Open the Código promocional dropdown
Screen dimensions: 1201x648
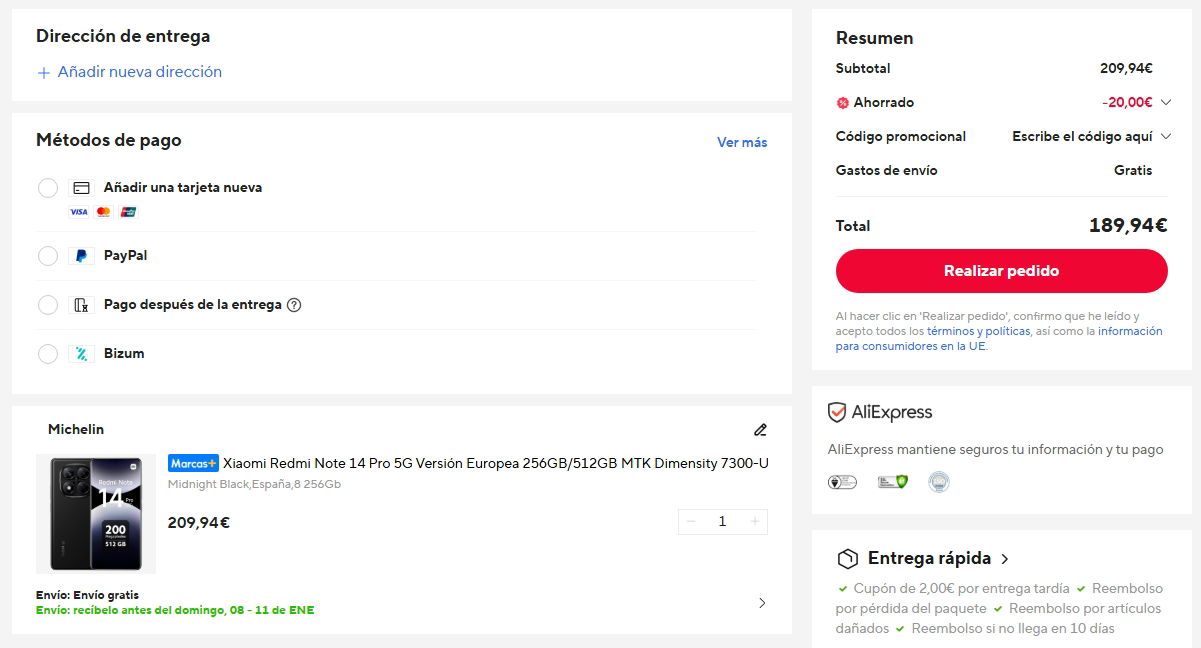coord(1166,136)
